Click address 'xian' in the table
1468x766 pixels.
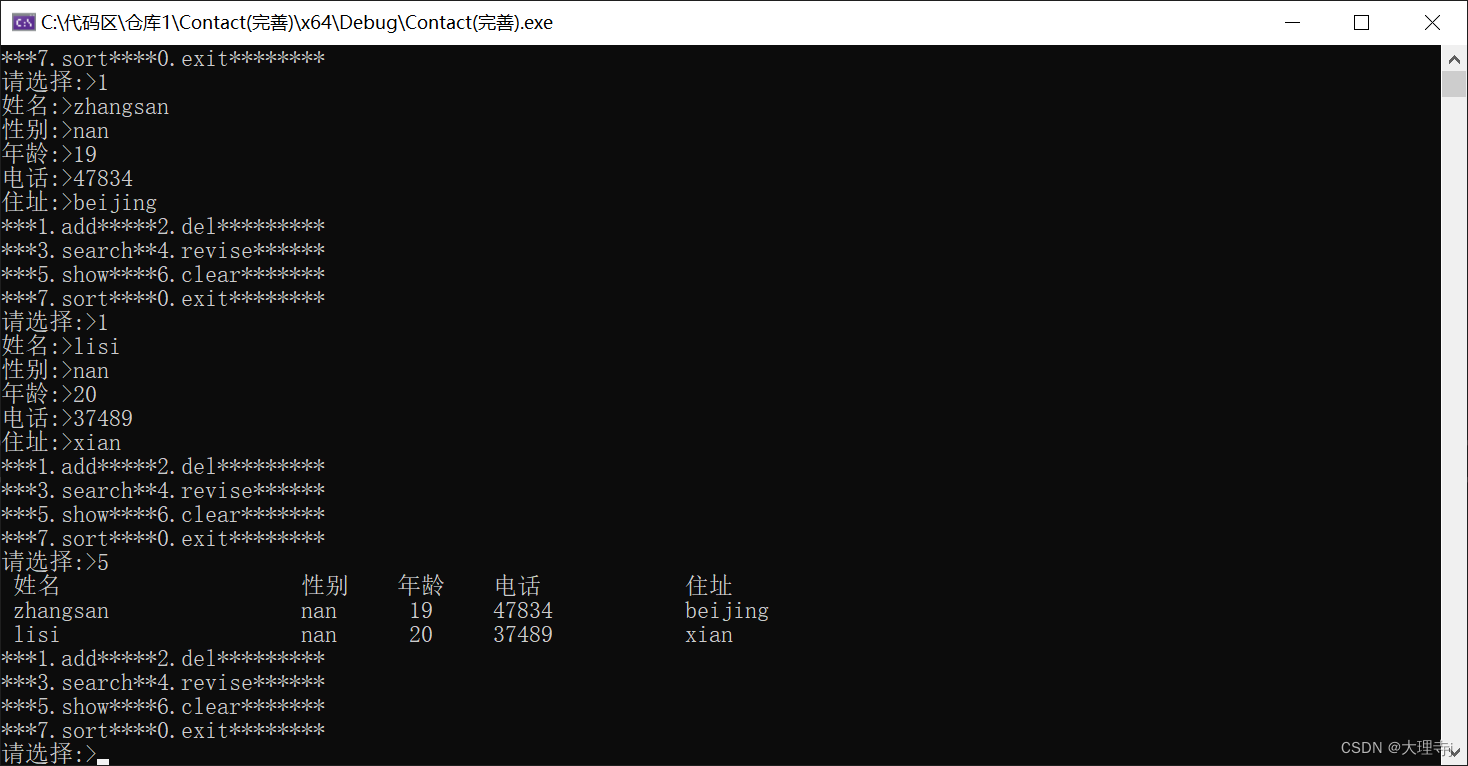[709, 635]
